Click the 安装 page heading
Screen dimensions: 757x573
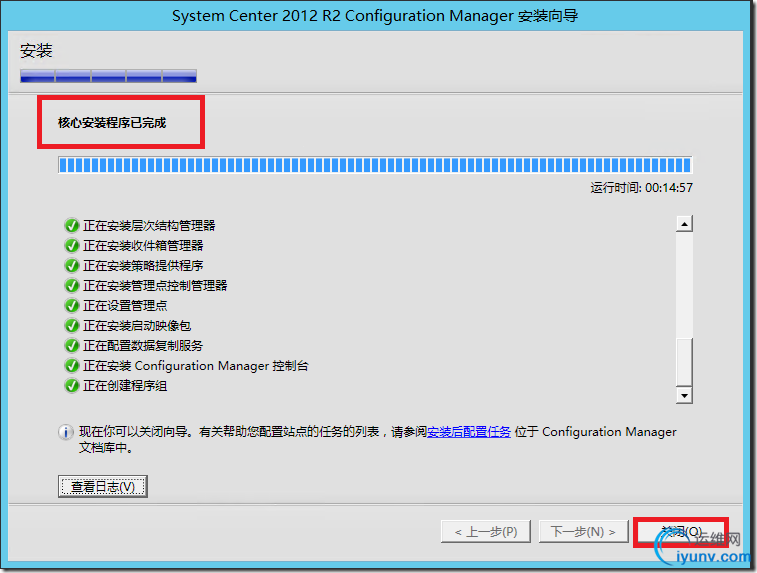tap(36, 51)
